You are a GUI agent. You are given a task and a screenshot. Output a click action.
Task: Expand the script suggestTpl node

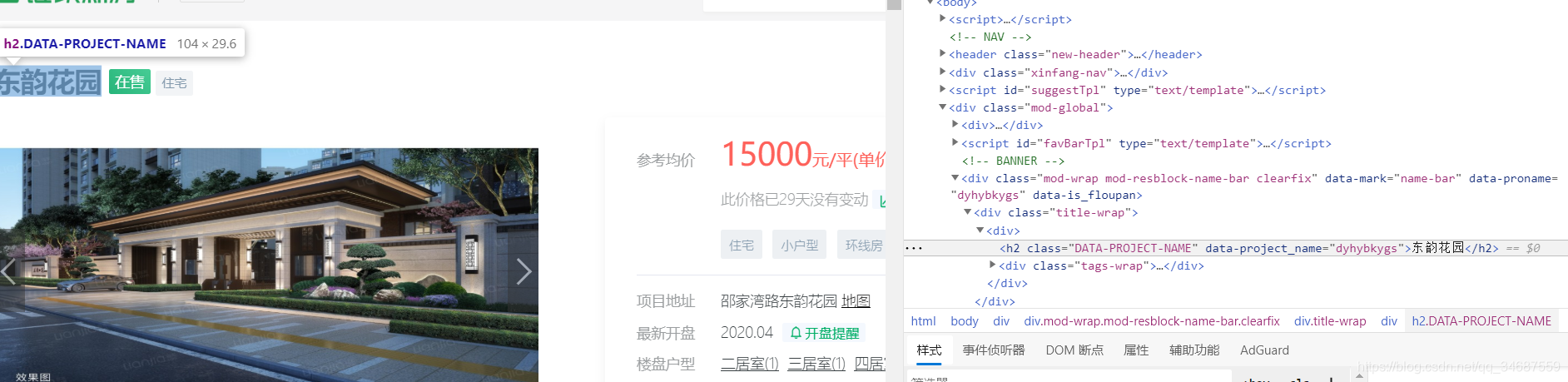[x=942, y=89]
